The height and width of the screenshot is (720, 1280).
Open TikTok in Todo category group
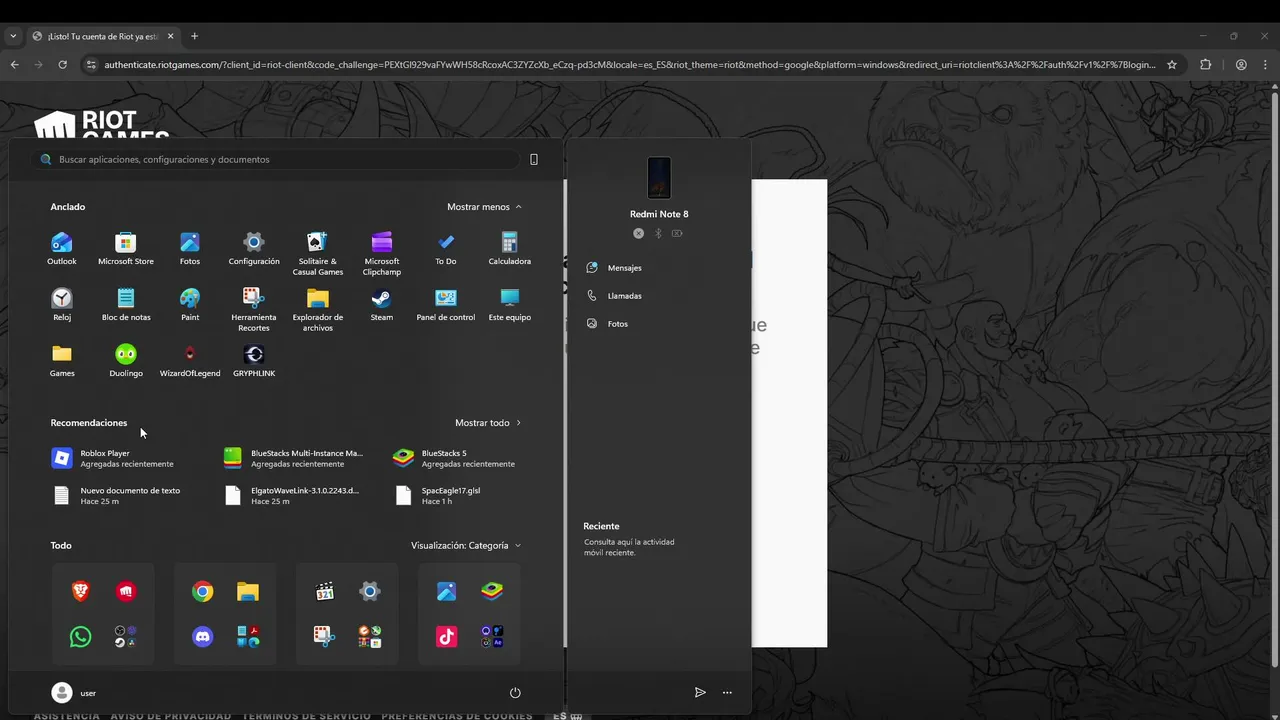(x=447, y=637)
